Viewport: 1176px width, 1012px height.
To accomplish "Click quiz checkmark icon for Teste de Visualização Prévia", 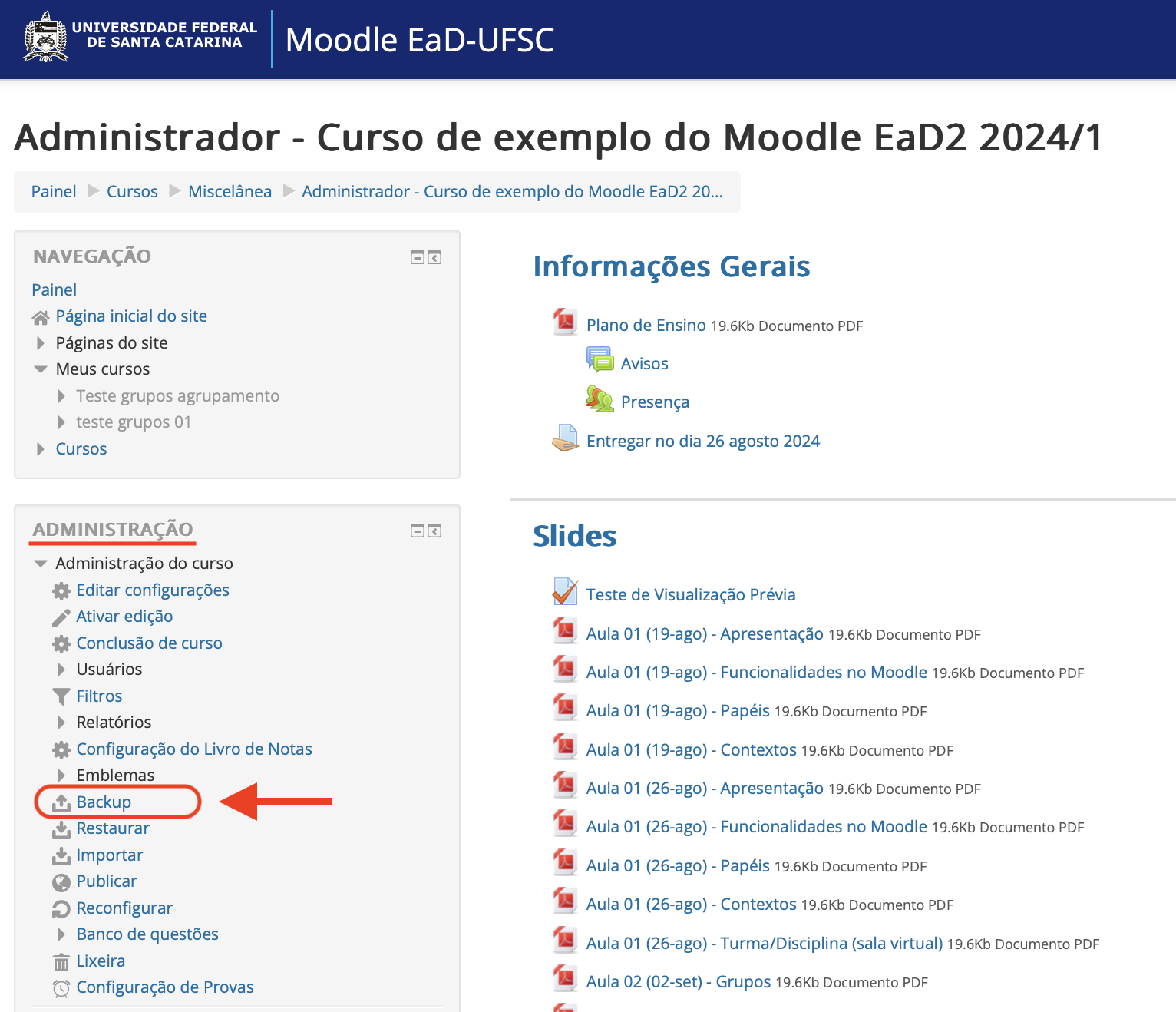I will click(566, 591).
